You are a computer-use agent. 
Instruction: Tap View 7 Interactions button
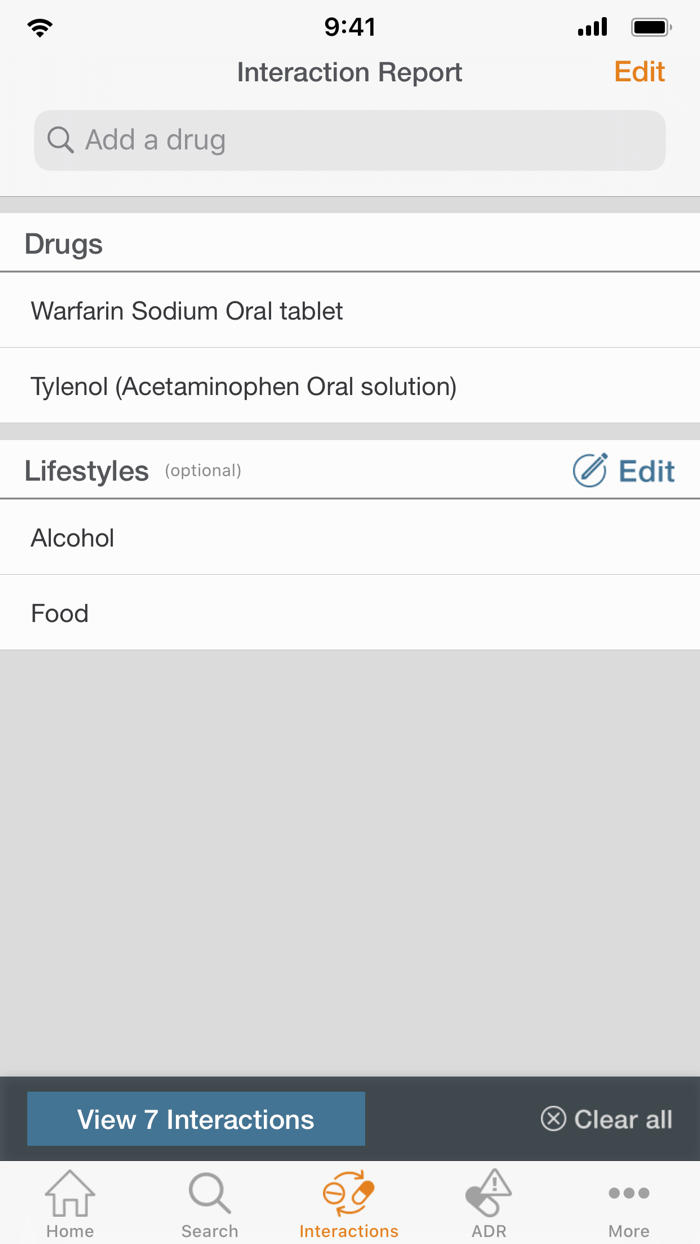(x=196, y=1119)
